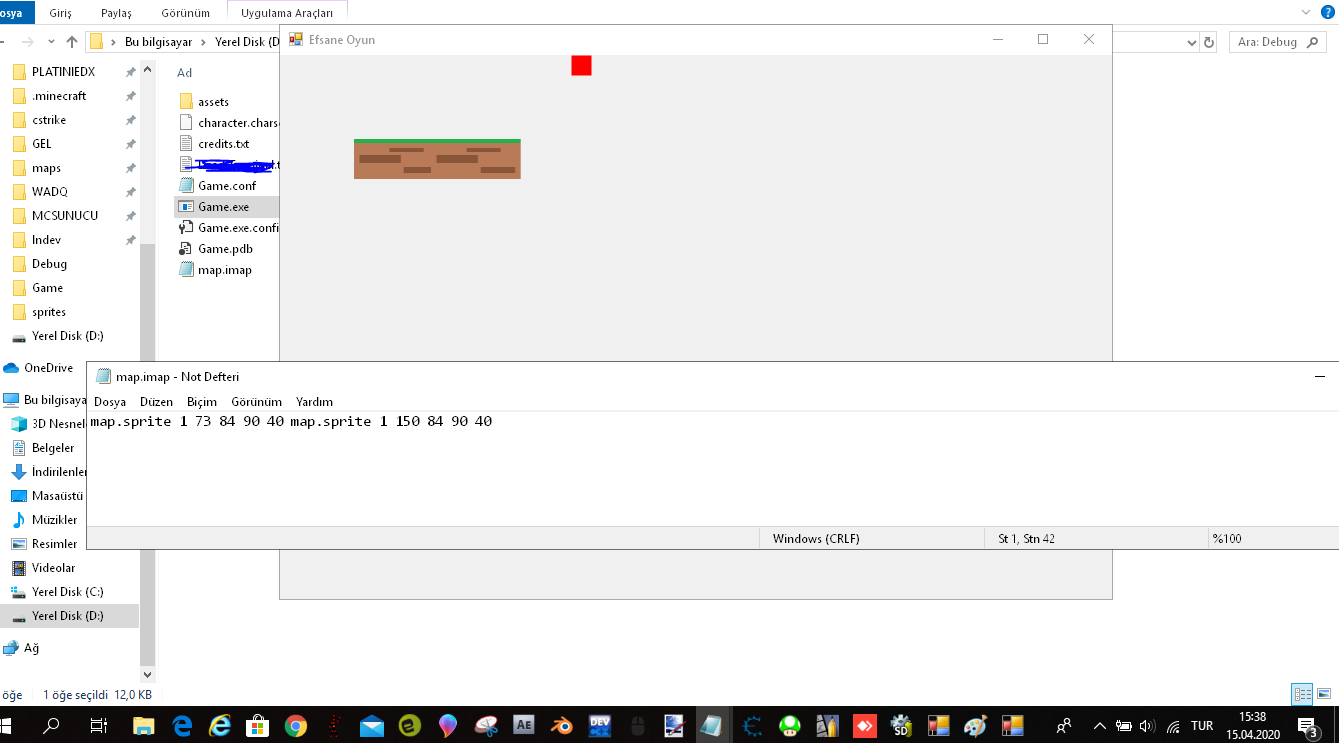The width and height of the screenshot is (1339, 743).
Task: Launch Microsoft Edge from the taskbar
Action: pyautogui.click(x=182, y=726)
